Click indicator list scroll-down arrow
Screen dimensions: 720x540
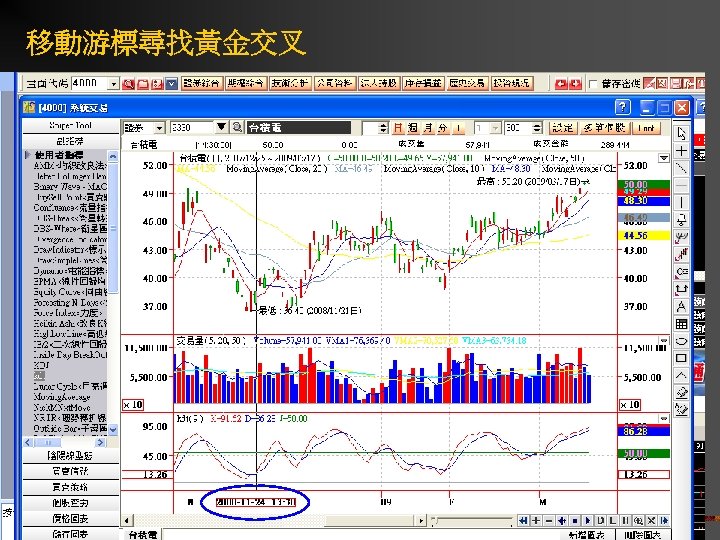point(112,429)
